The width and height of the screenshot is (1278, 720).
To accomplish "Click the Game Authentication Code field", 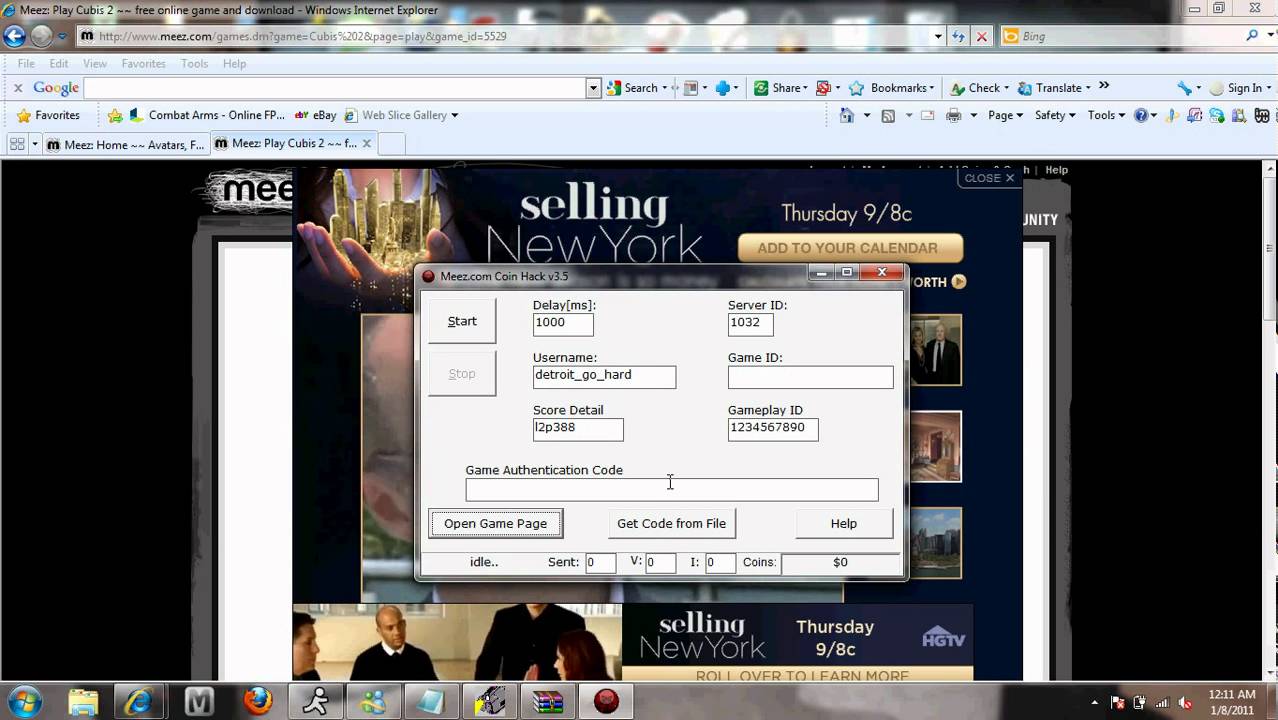I will coord(671,490).
